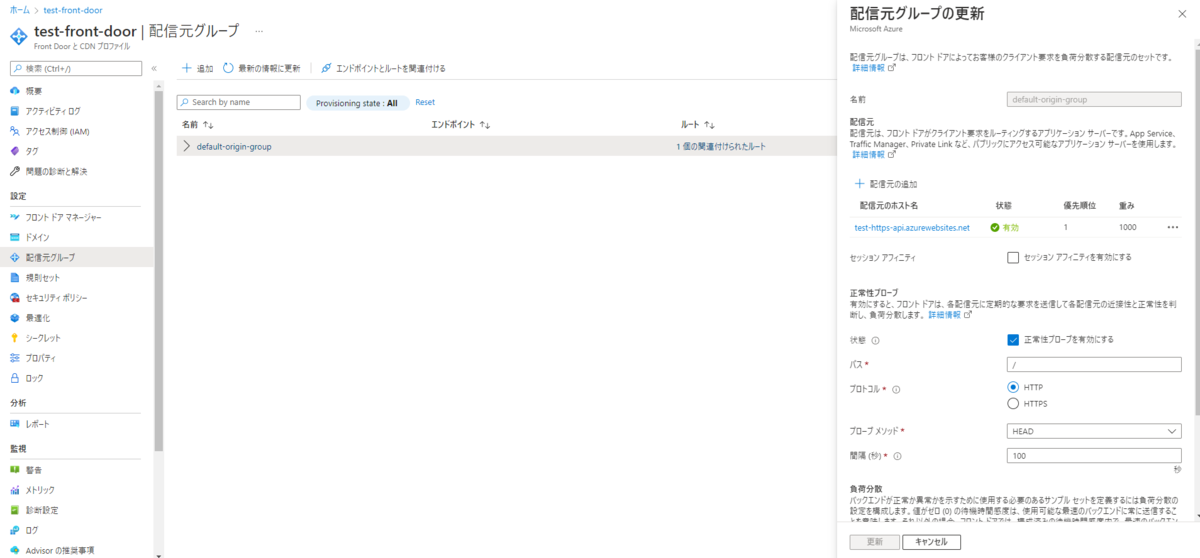
Task: Open 診断設定 in sidebar
Action: (x=42, y=510)
